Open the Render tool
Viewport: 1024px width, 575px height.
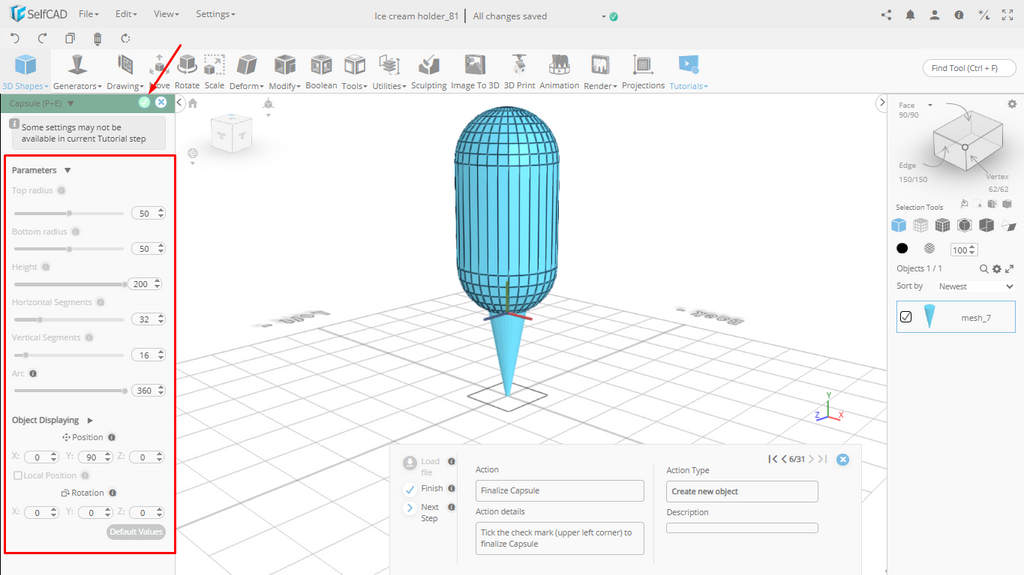(600, 72)
